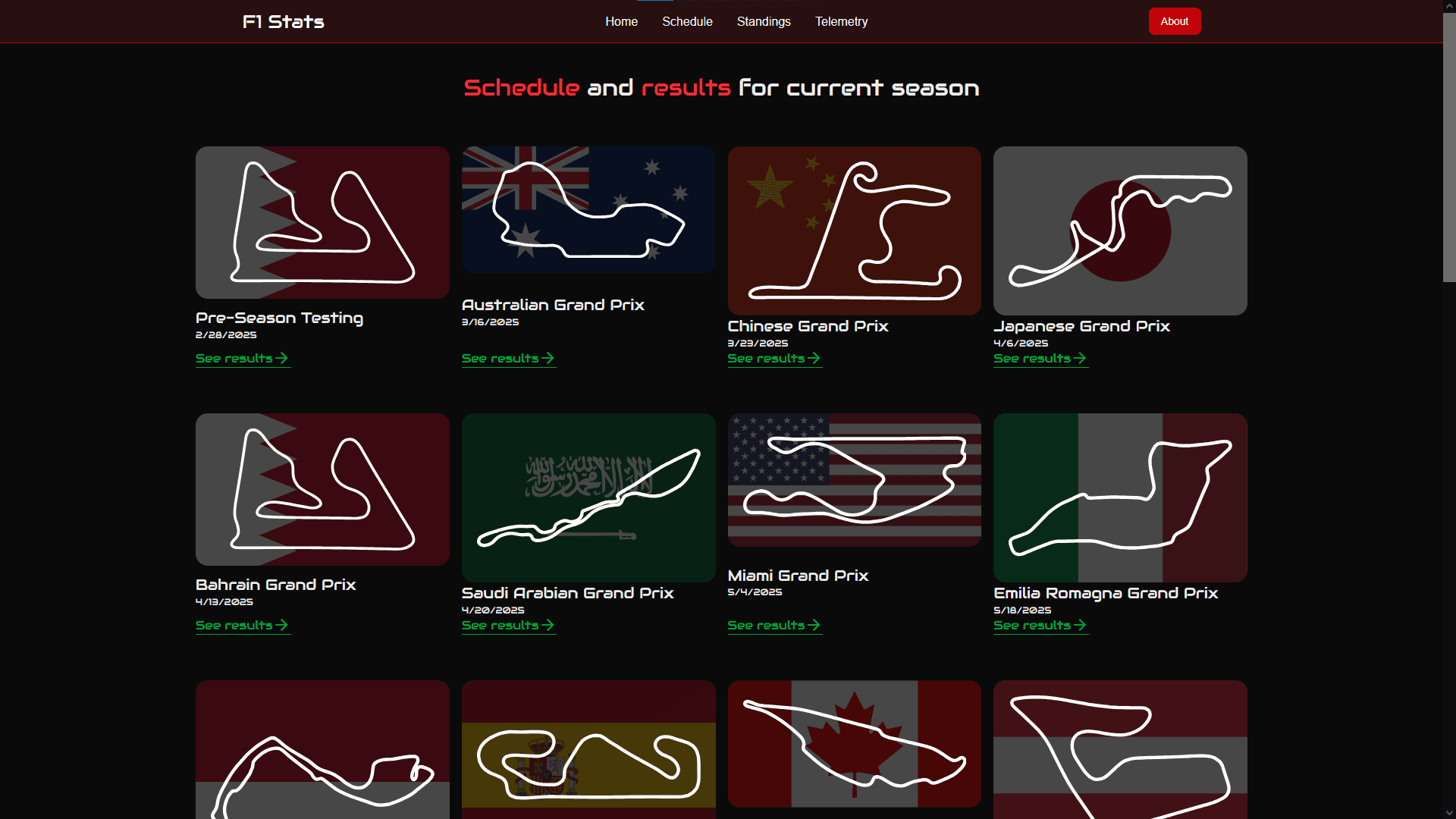Click the Canadian flag circuit thumbnail

tap(854, 743)
